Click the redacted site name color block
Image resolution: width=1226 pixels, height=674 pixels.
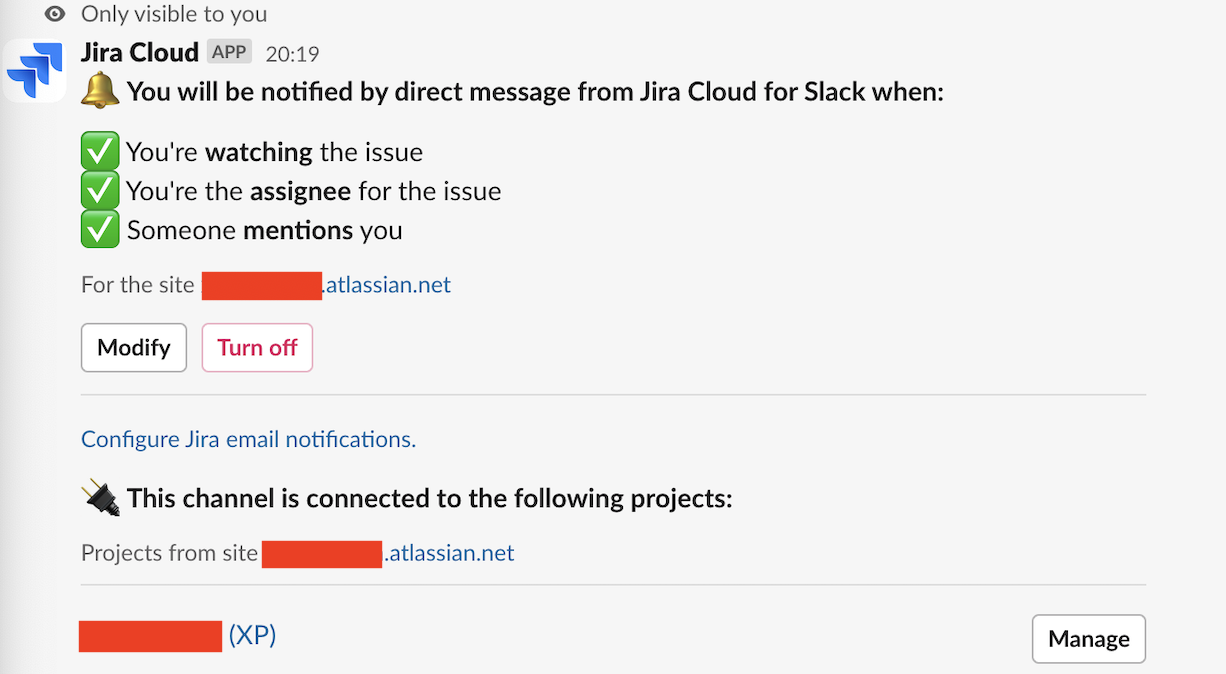(261, 285)
